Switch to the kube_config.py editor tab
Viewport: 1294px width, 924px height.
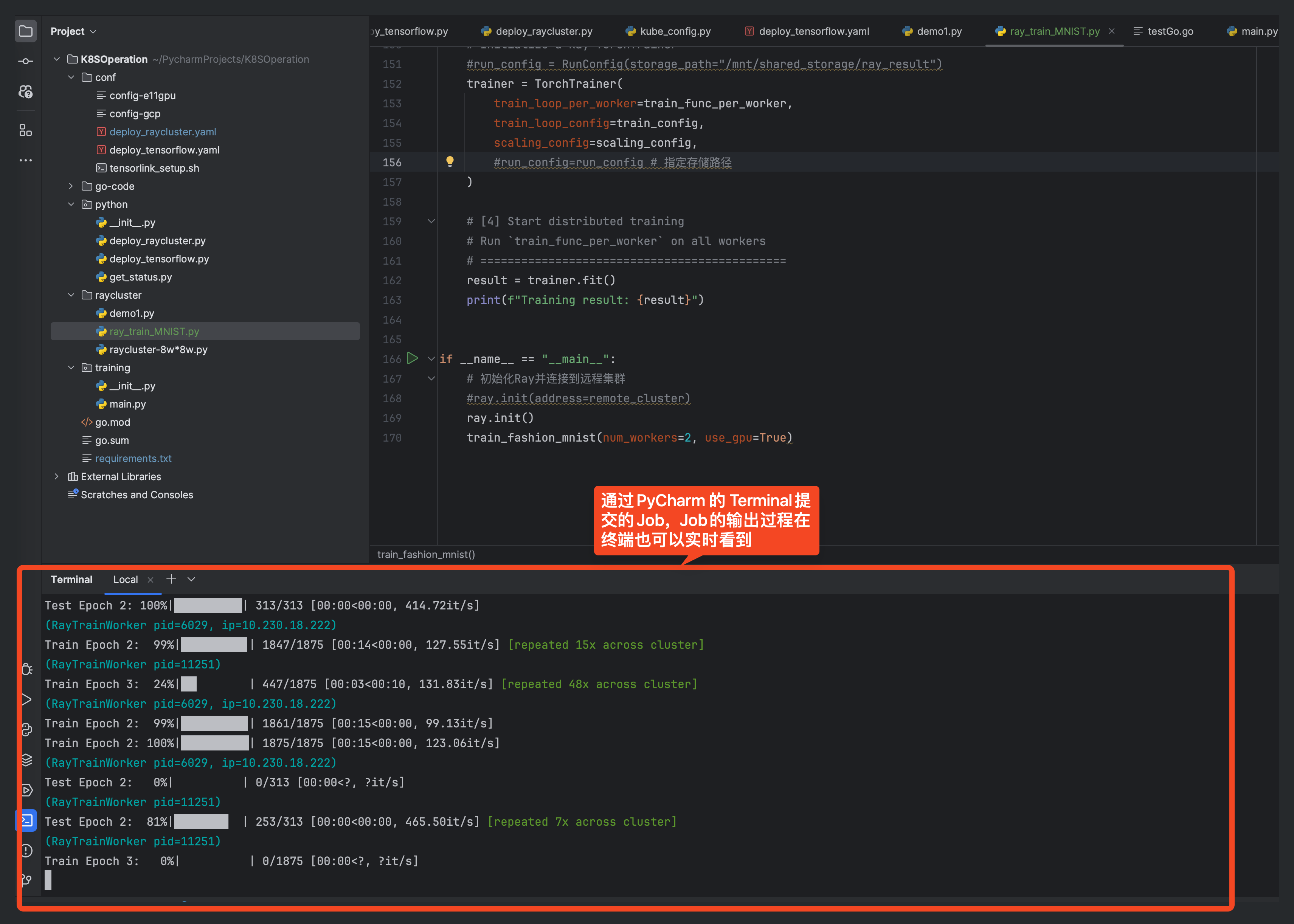click(675, 31)
